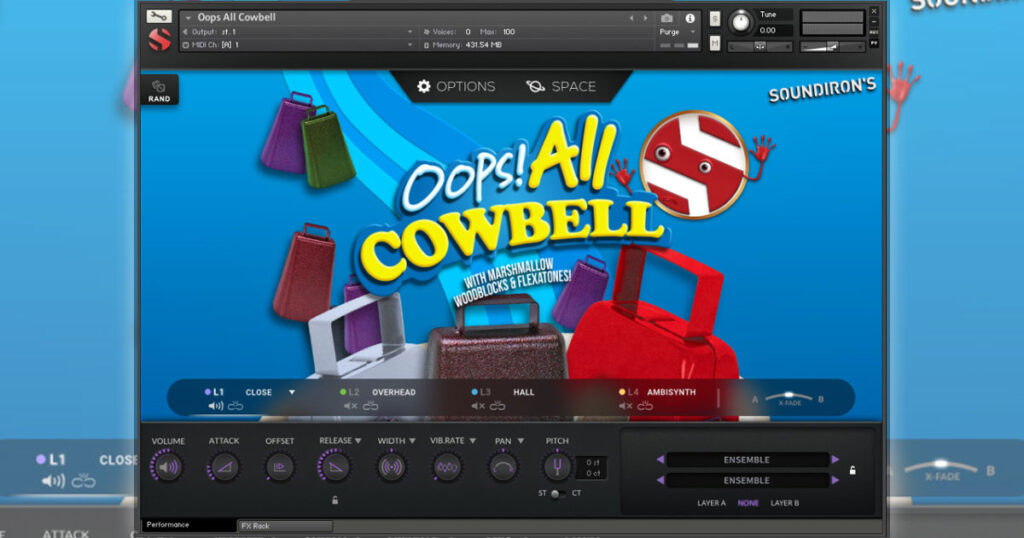Go to the previous instrument preset arrow
The height and width of the screenshot is (538, 1024).
click(632, 18)
